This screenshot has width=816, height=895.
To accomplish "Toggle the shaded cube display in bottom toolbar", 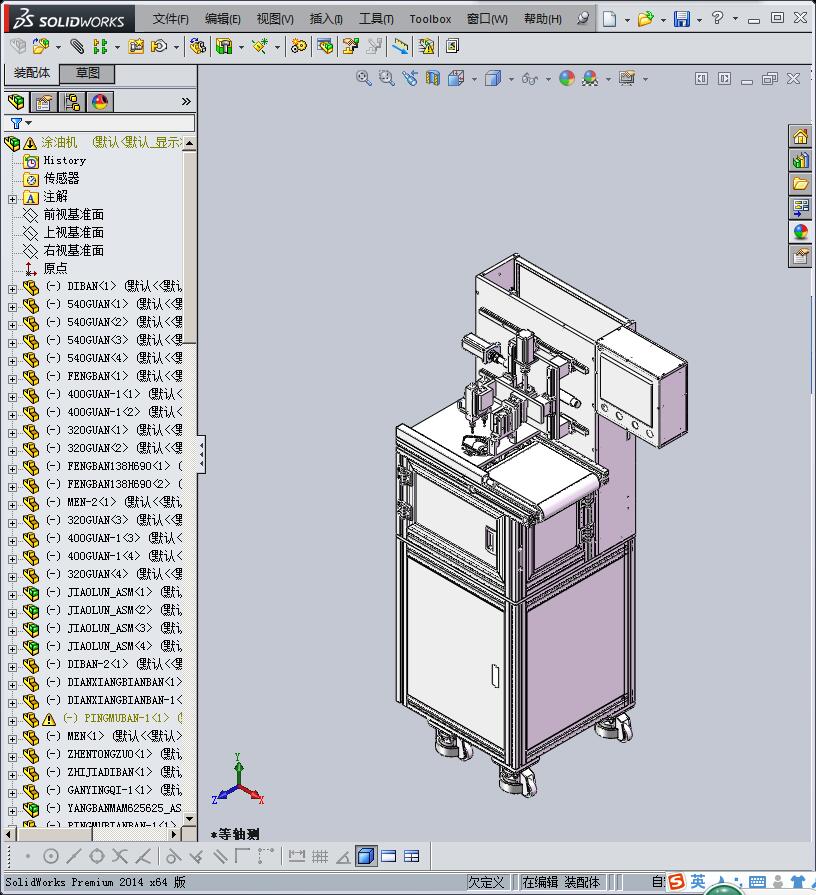I will point(365,856).
